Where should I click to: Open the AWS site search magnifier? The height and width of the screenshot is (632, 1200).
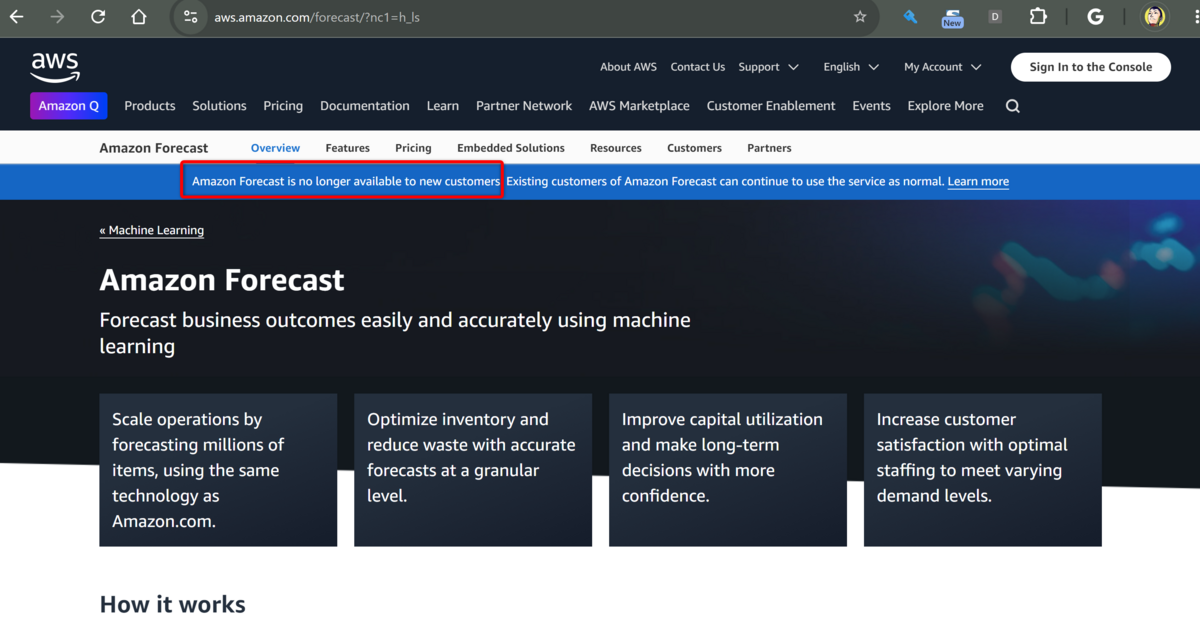(x=1013, y=106)
